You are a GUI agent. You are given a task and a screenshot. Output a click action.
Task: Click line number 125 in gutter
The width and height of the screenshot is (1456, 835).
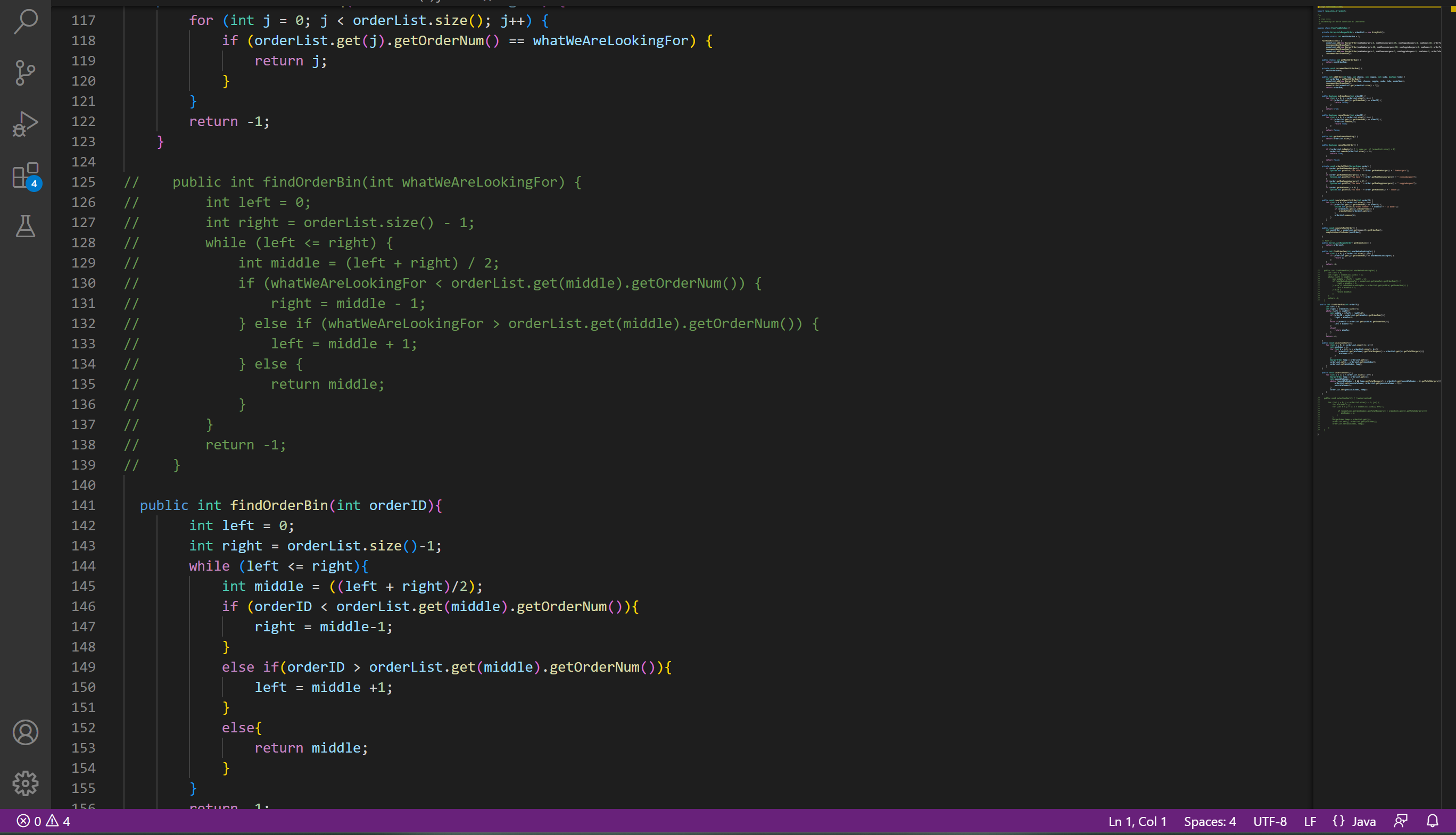click(x=84, y=182)
